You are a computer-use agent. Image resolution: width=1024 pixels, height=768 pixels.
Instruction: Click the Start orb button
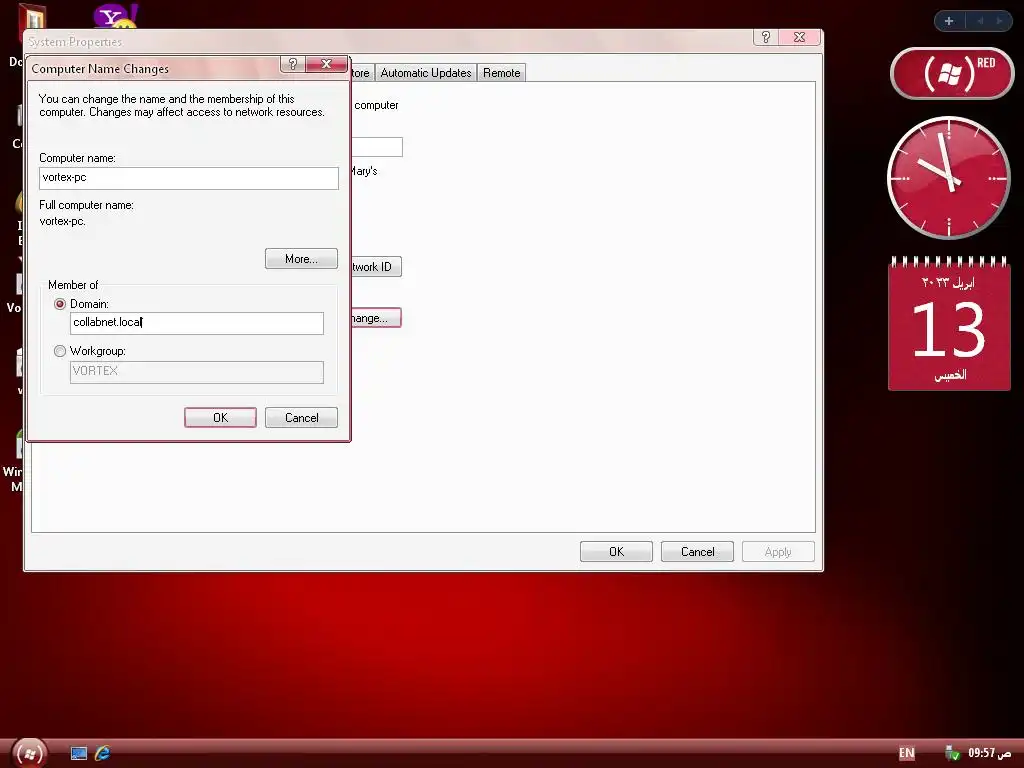point(29,753)
